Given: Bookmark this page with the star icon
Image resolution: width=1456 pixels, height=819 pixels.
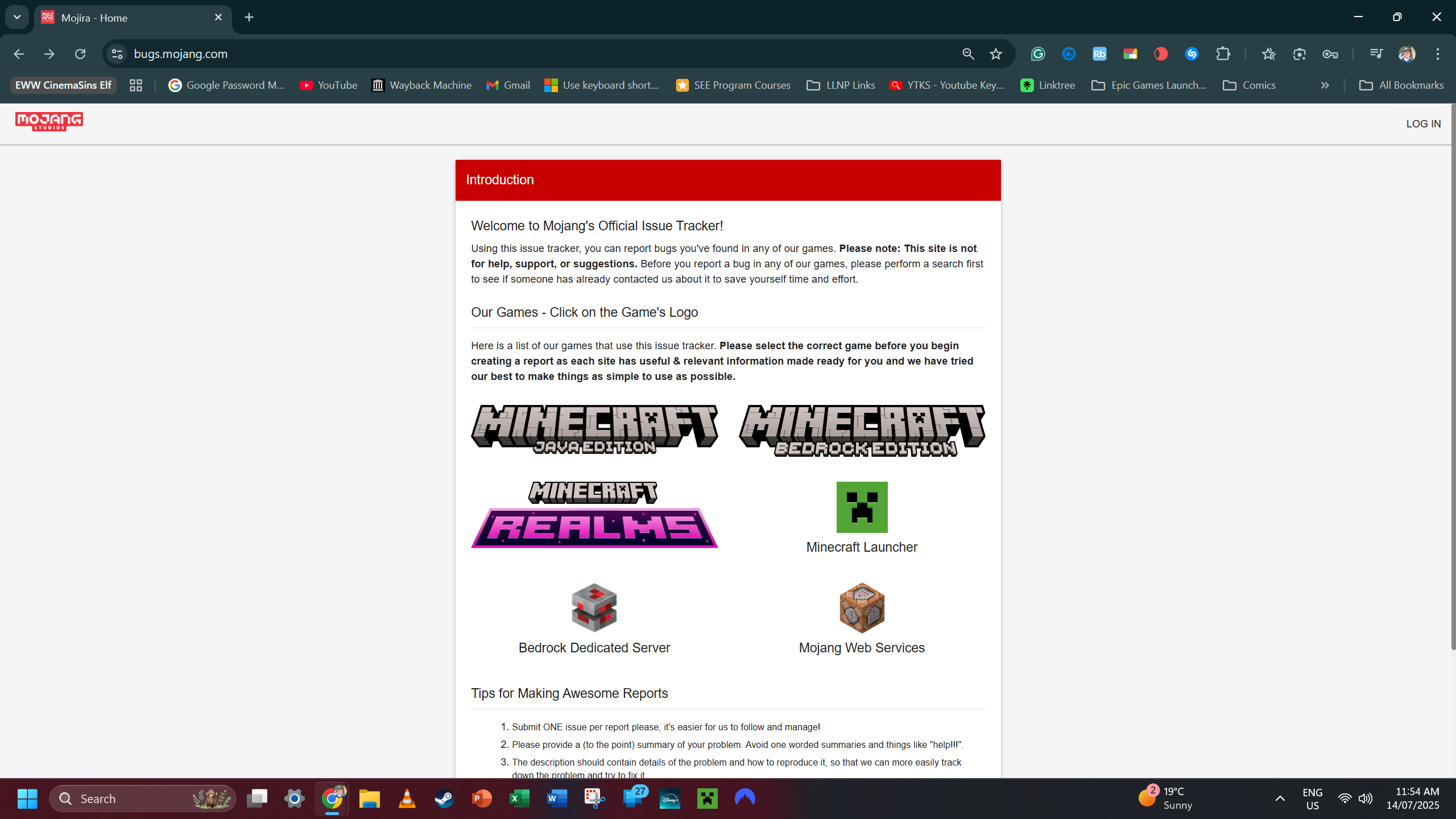Looking at the screenshot, I should click(995, 54).
